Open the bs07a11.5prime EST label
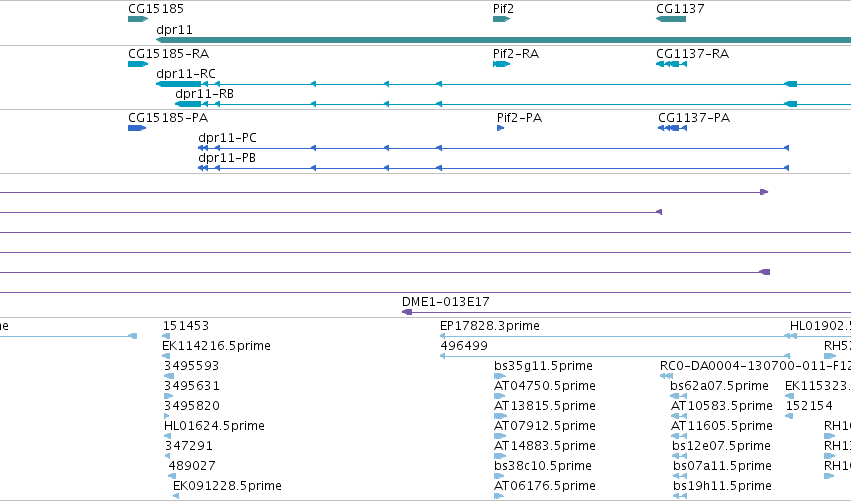Screen dimensions: 851x501 722,466
